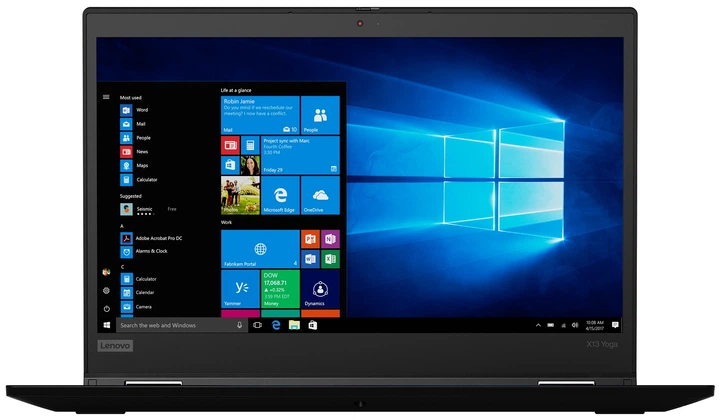Open the Dynamics tile
This screenshot has width=720, height=419.
321,289
